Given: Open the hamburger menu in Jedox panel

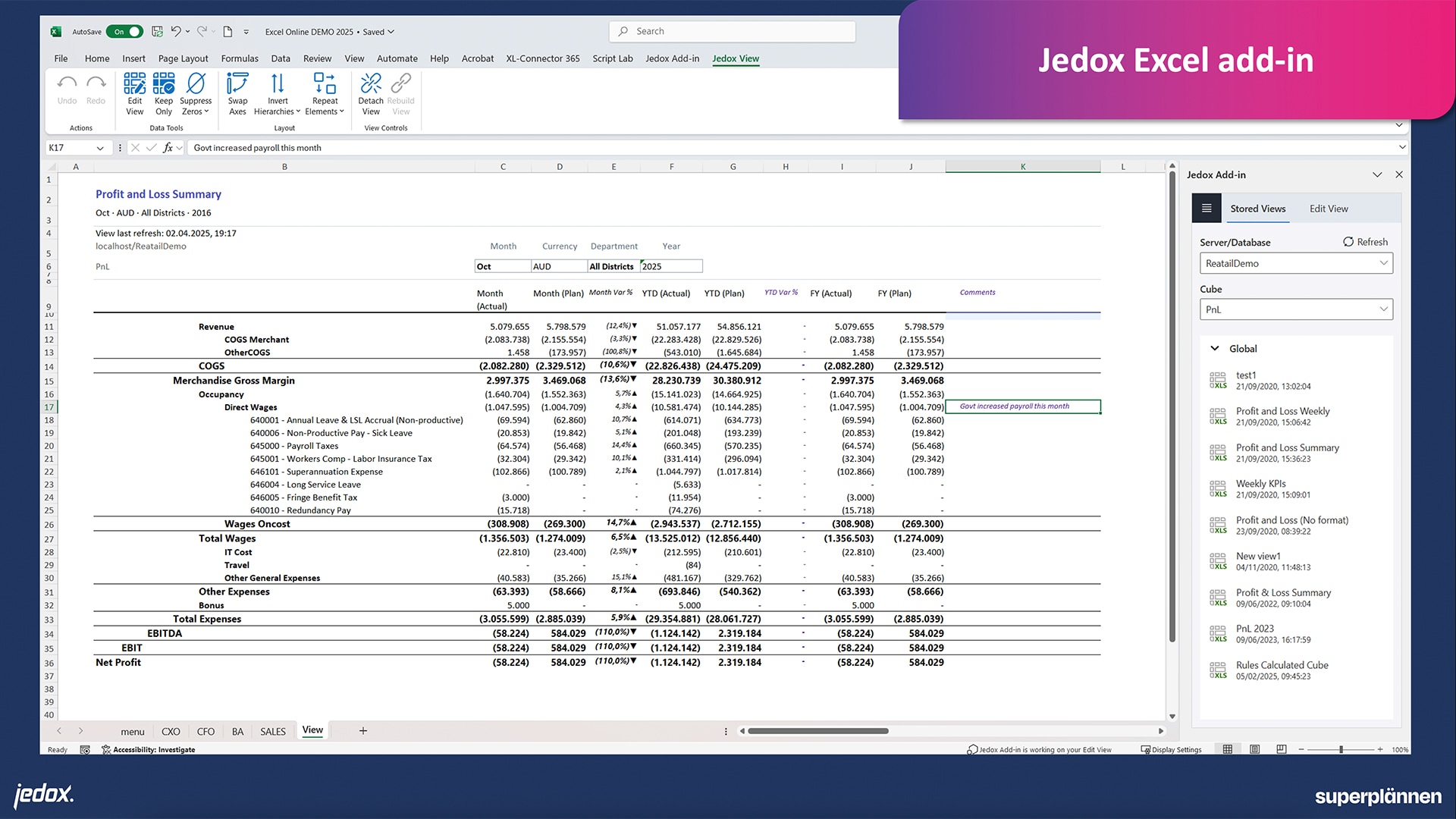Looking at the screenshot, I should tap(1207, 209).
